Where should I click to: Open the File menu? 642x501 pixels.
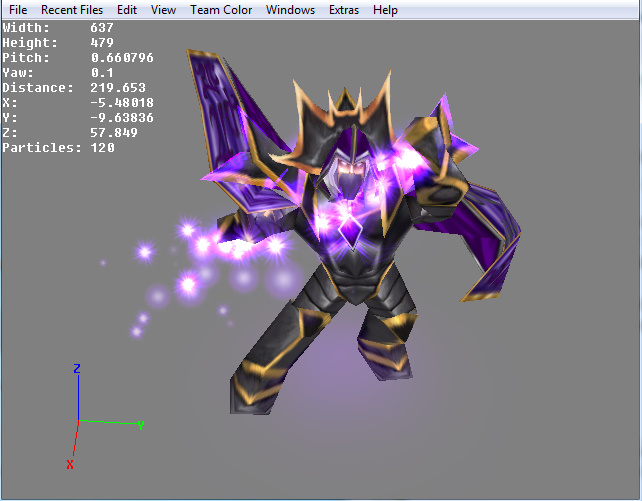pyautogui.click(x=18, y=9)
